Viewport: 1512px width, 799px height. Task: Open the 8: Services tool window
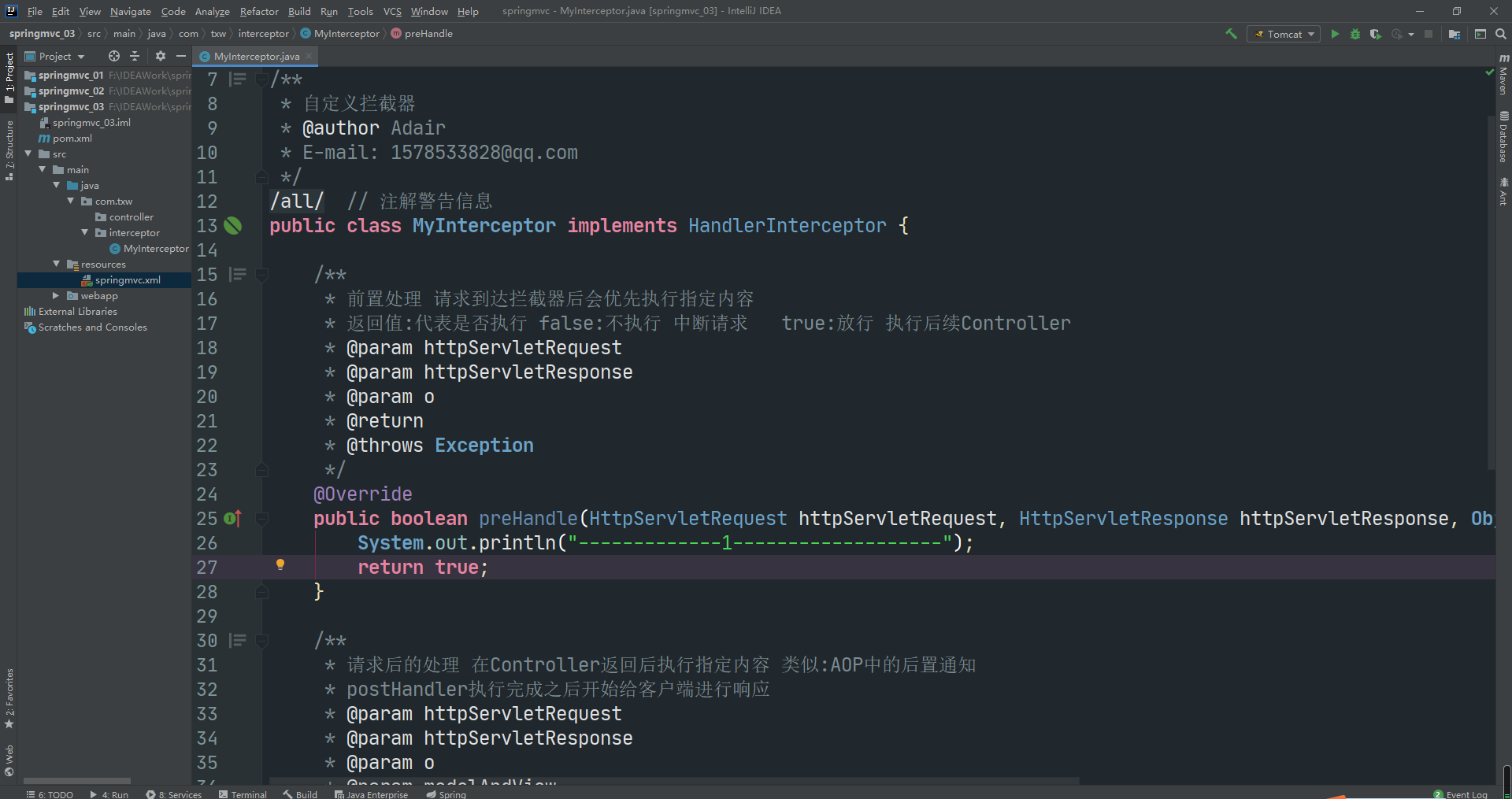[174, 793]
